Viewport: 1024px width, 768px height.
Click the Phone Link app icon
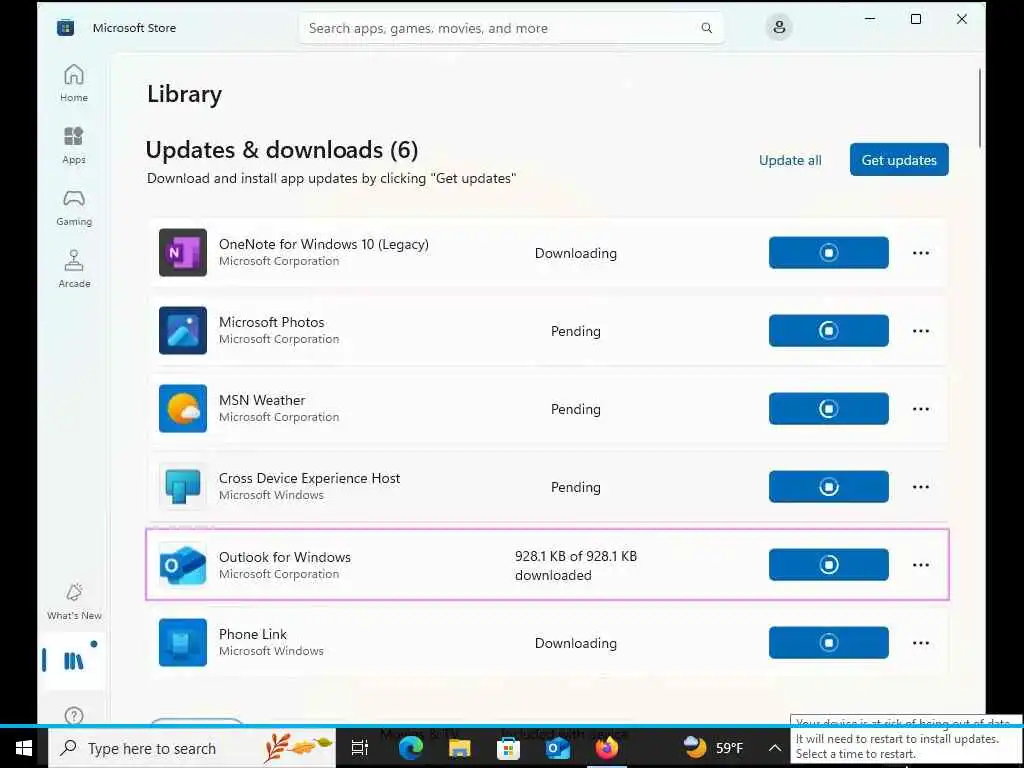coord(183,643)
